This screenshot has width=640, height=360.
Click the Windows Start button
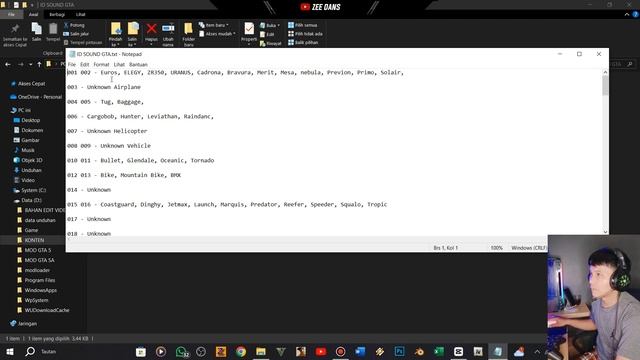[x=10, y=351]
